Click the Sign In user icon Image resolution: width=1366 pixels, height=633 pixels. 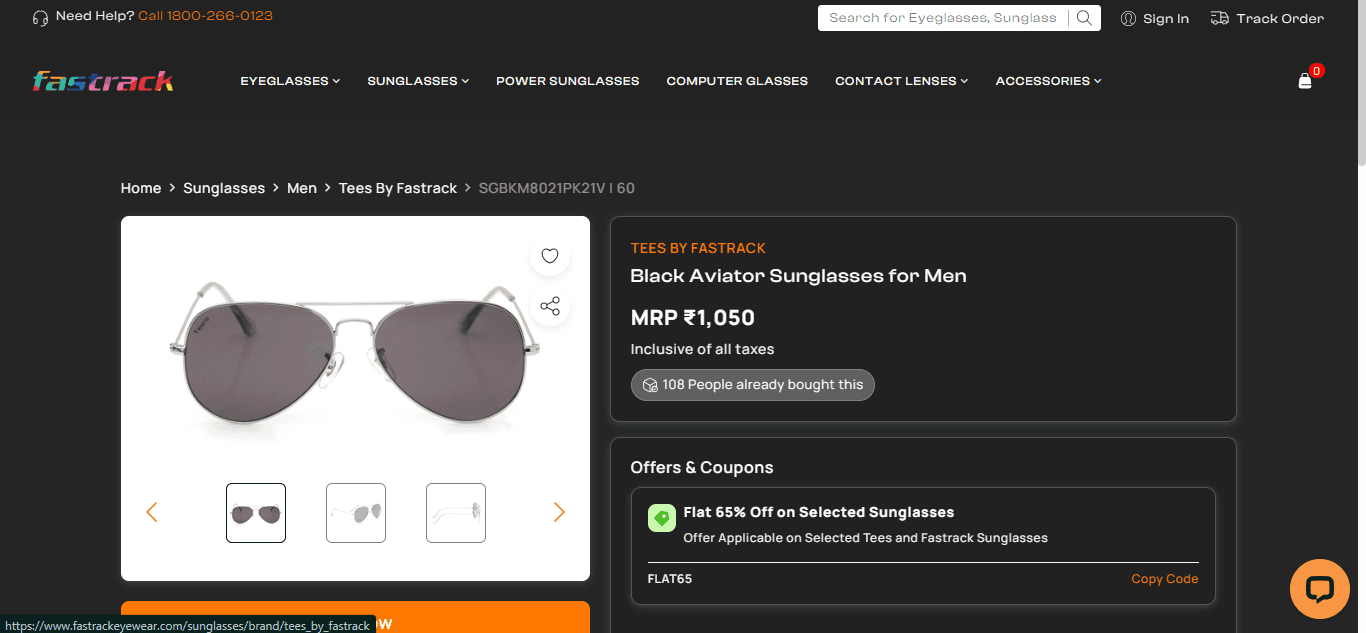point(1128,18)
